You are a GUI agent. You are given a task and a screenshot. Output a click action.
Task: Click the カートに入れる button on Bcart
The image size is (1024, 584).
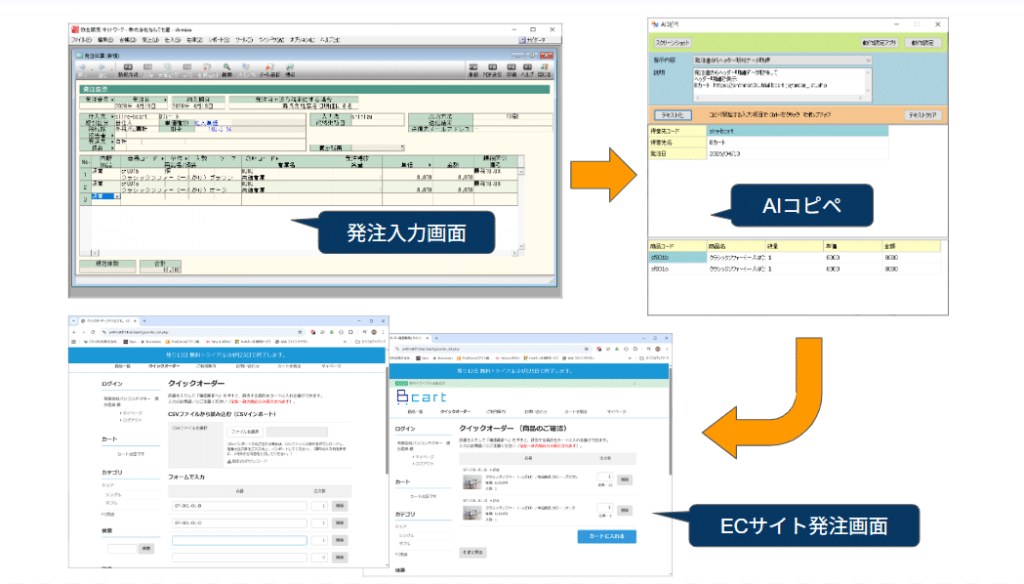607,537
